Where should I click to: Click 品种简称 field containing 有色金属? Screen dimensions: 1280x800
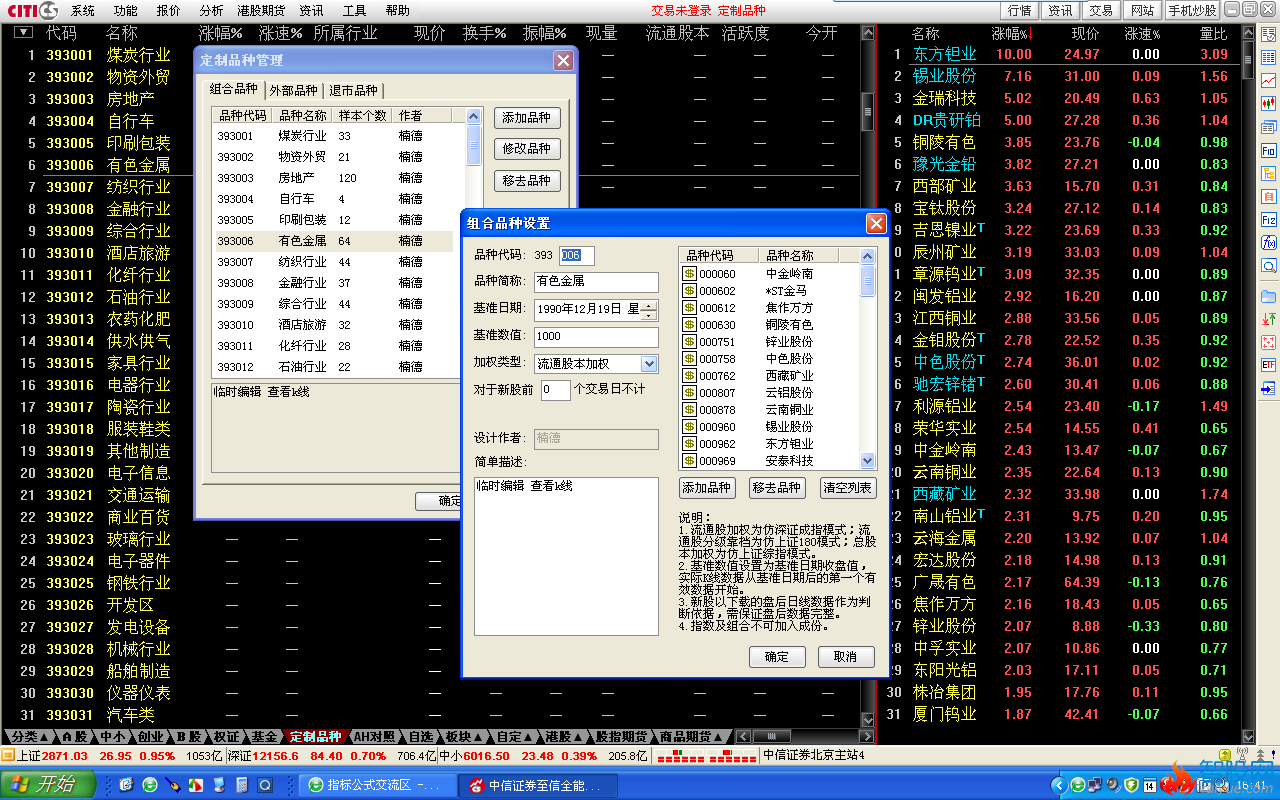596,282
